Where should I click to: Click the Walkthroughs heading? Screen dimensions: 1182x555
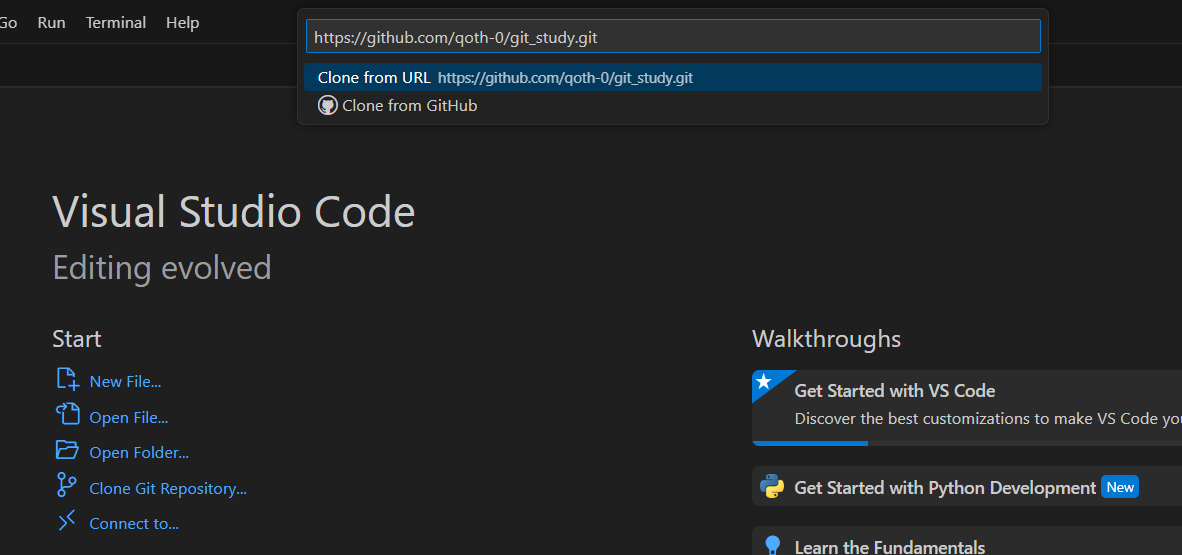(x=826, y=339)
